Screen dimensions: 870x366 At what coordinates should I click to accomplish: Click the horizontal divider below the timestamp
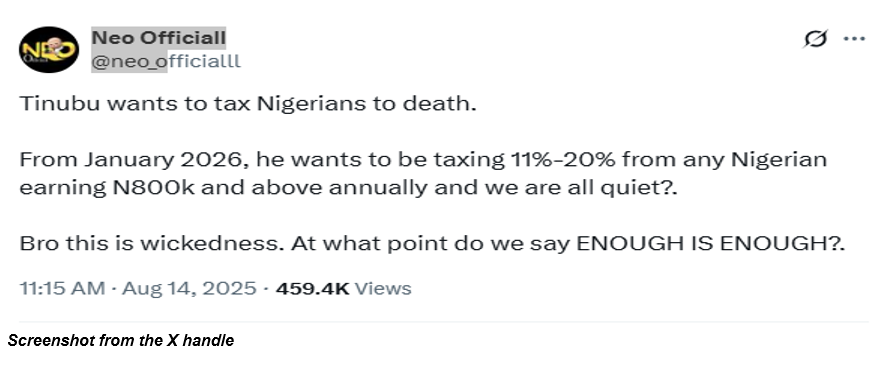click(444, 322)
